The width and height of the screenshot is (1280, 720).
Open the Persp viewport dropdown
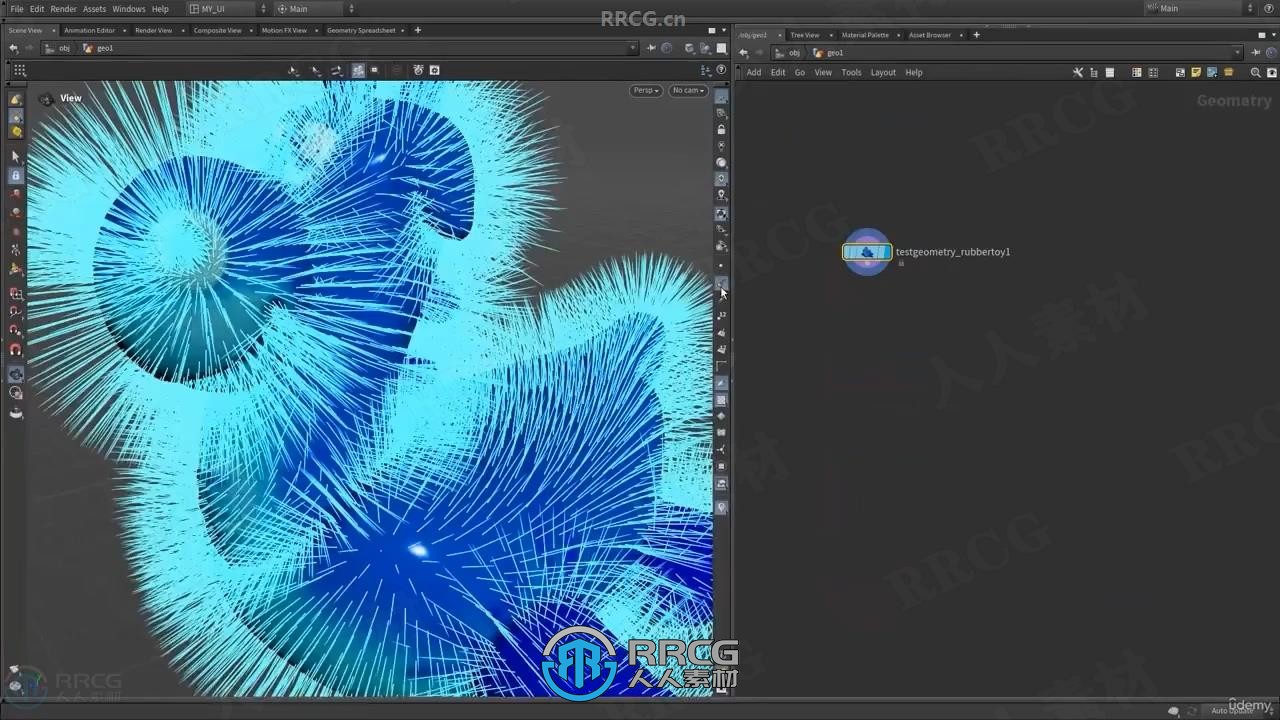646,90
